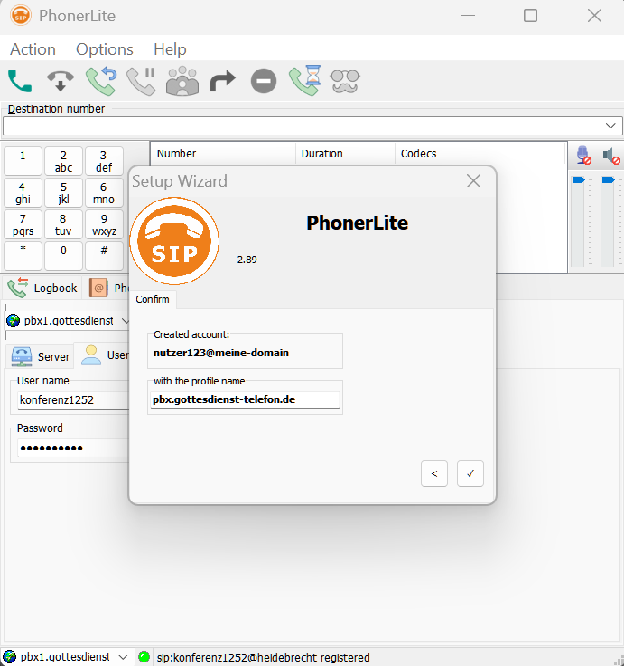Image resolution: width=624 pixels, height=666 pixels.
Task: Open the Action menu
Action: pos(33,50)
